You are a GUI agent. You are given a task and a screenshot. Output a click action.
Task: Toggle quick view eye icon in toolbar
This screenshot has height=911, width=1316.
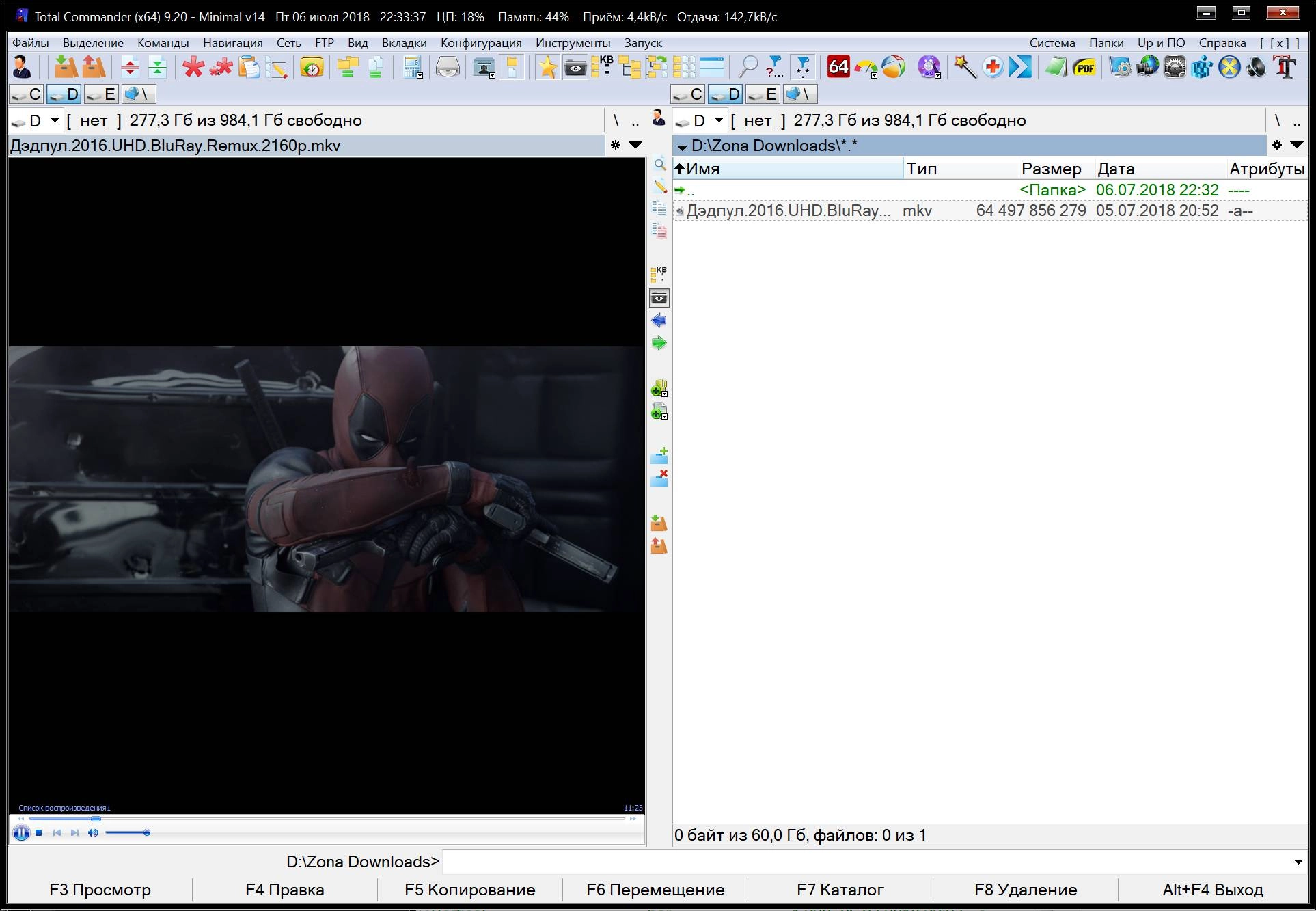point(575,67)
